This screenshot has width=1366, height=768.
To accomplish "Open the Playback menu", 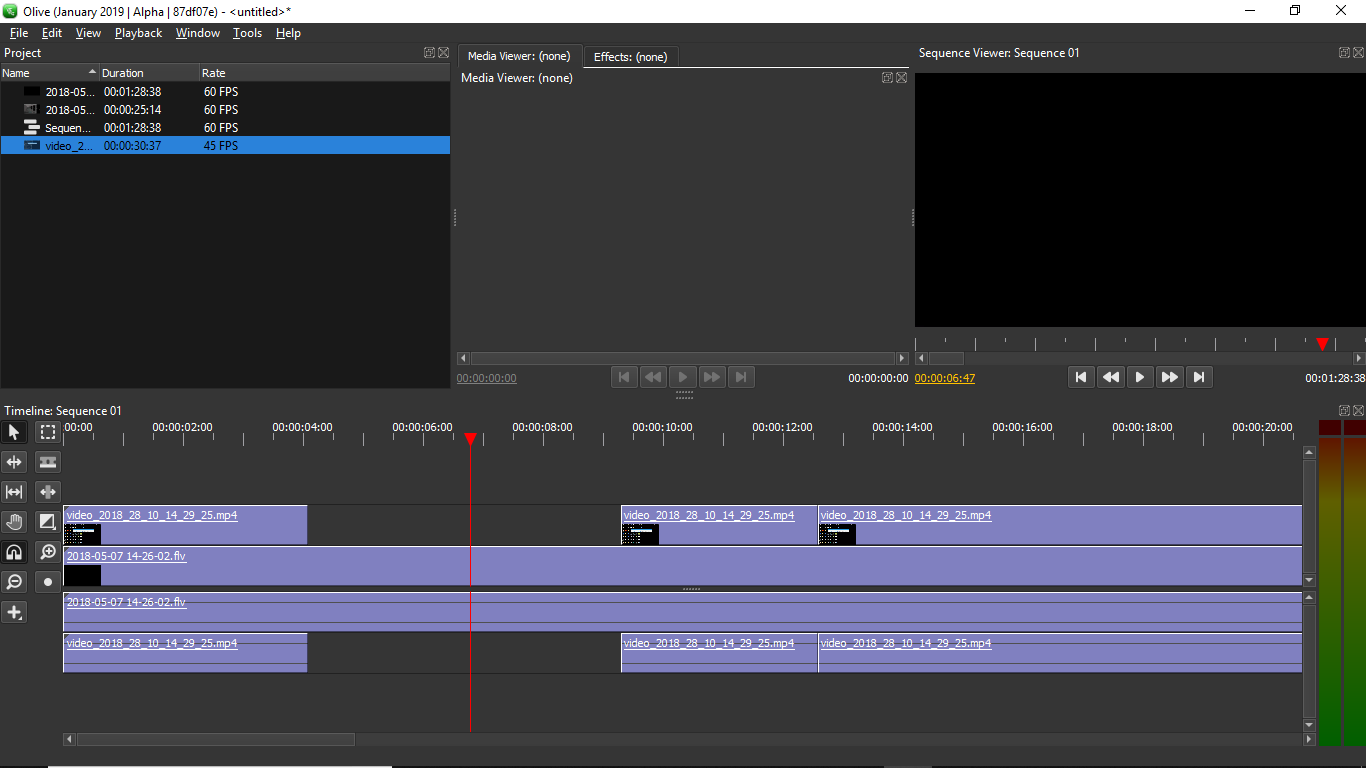I will [138, 33].
